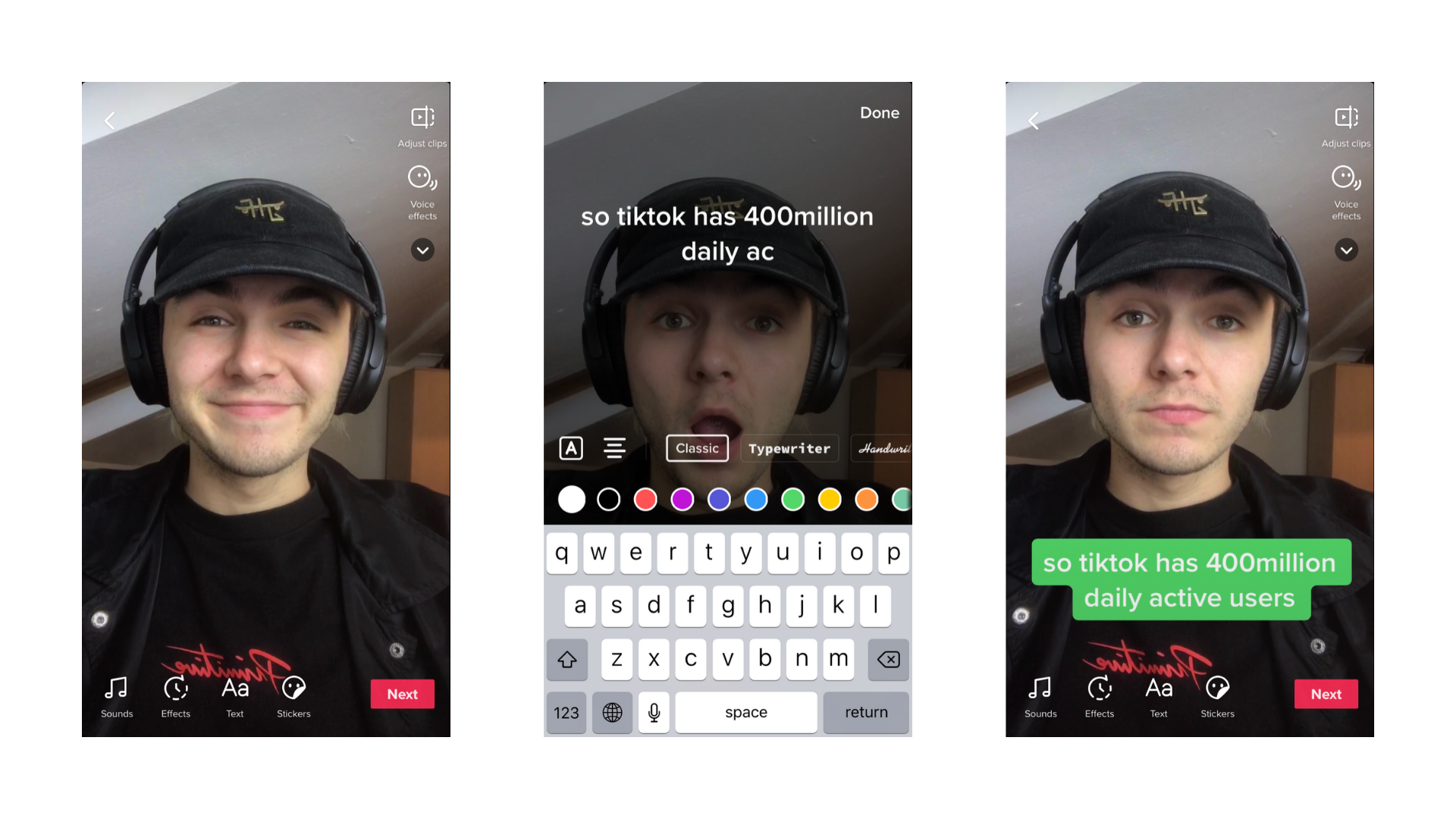
Task: Click the Done button to confirm
Action: (879, 112)
